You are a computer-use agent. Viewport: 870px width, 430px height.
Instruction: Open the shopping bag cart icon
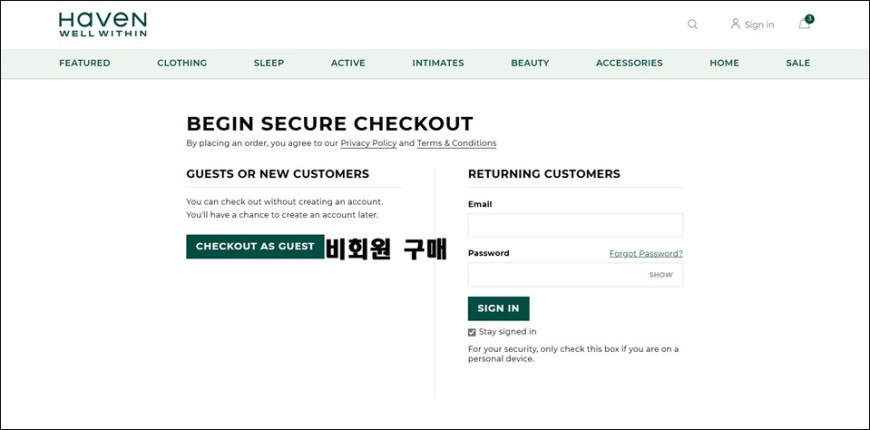805,23
